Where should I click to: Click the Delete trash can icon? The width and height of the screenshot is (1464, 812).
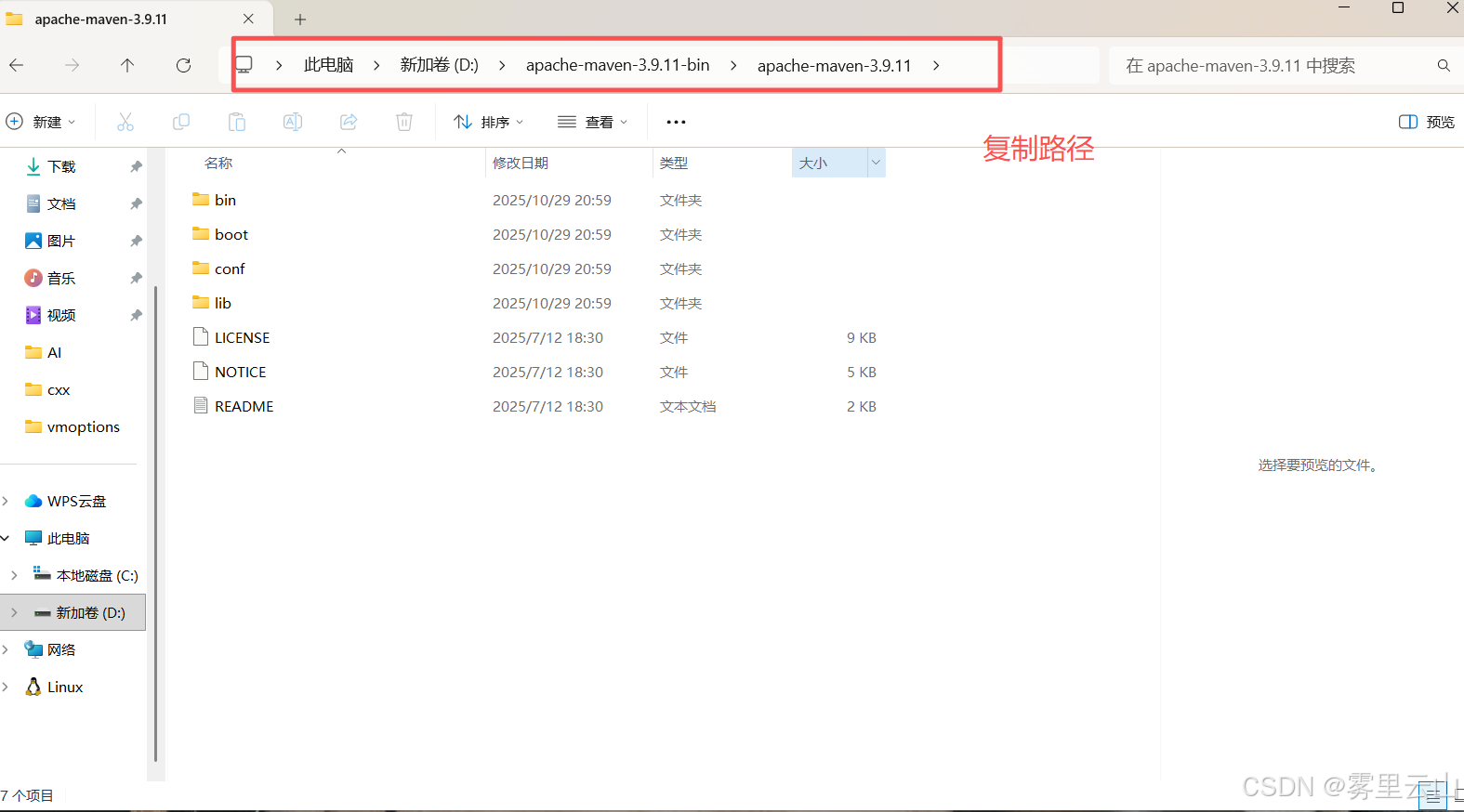[x=404, y=122]
